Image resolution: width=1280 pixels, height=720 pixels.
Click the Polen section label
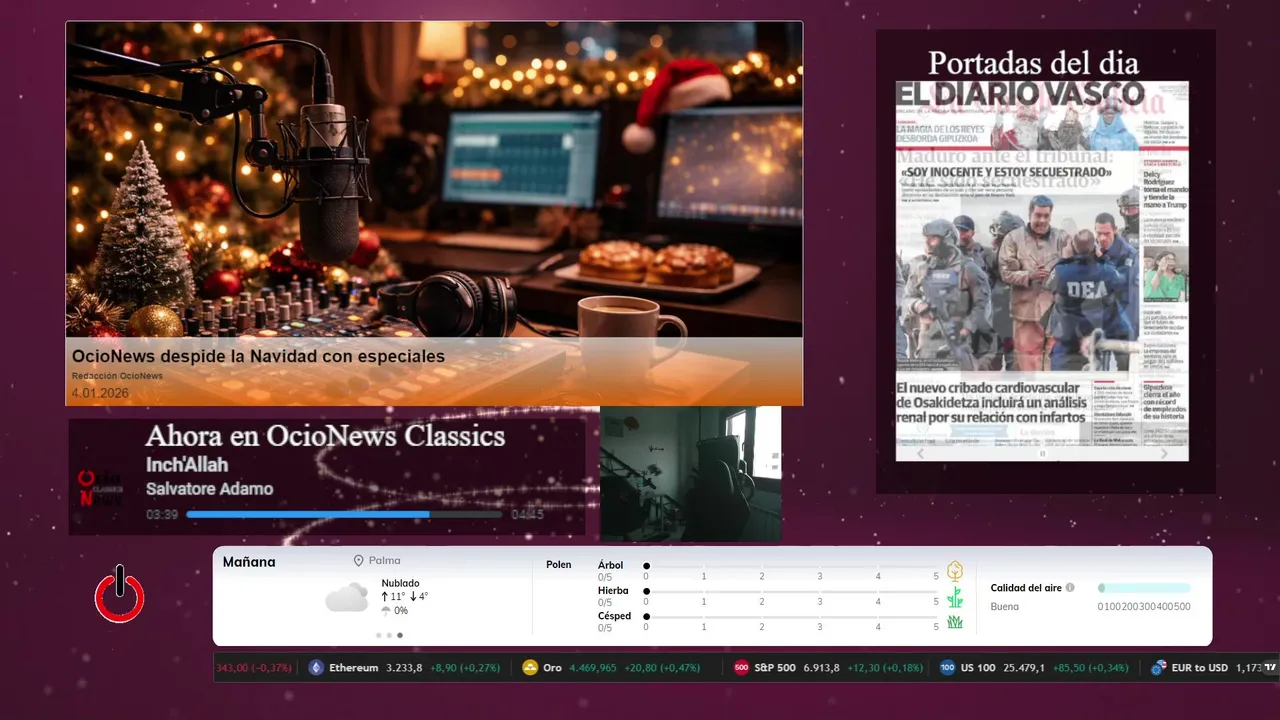tap(559, 565)
